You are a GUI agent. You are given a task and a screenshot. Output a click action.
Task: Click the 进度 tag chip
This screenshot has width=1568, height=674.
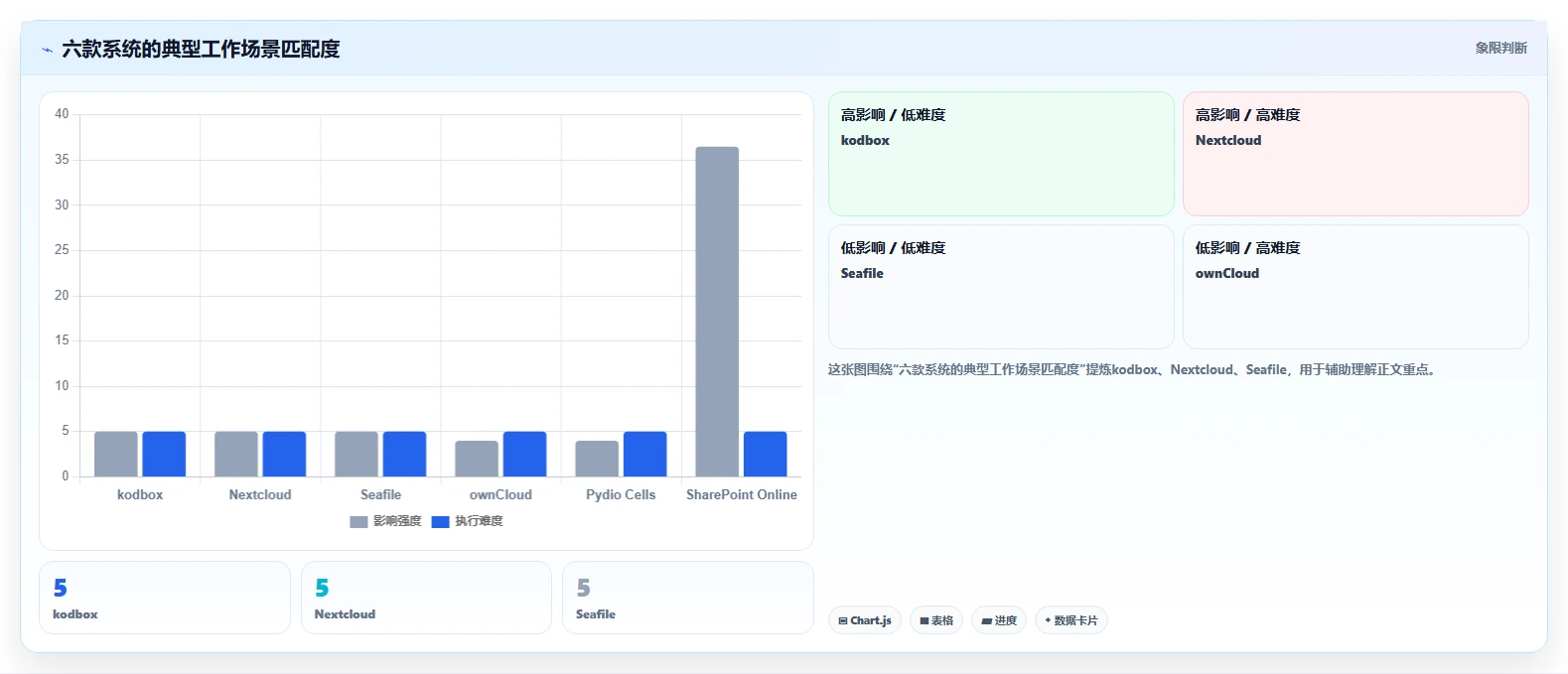[x=999, y=620]
